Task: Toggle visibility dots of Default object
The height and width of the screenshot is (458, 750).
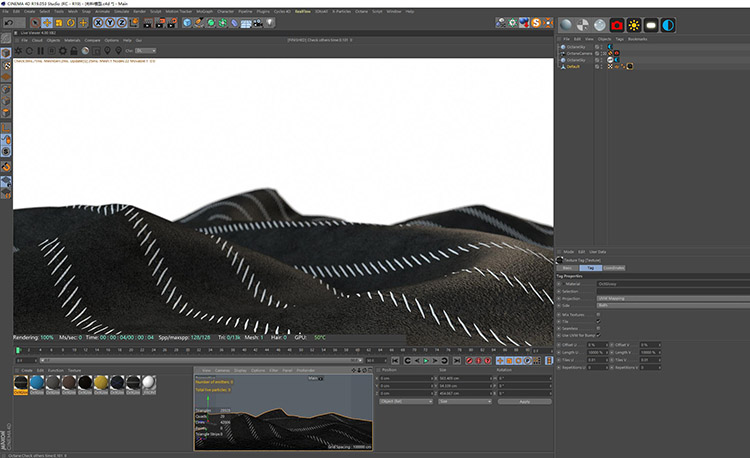Action: pos(601,66)
